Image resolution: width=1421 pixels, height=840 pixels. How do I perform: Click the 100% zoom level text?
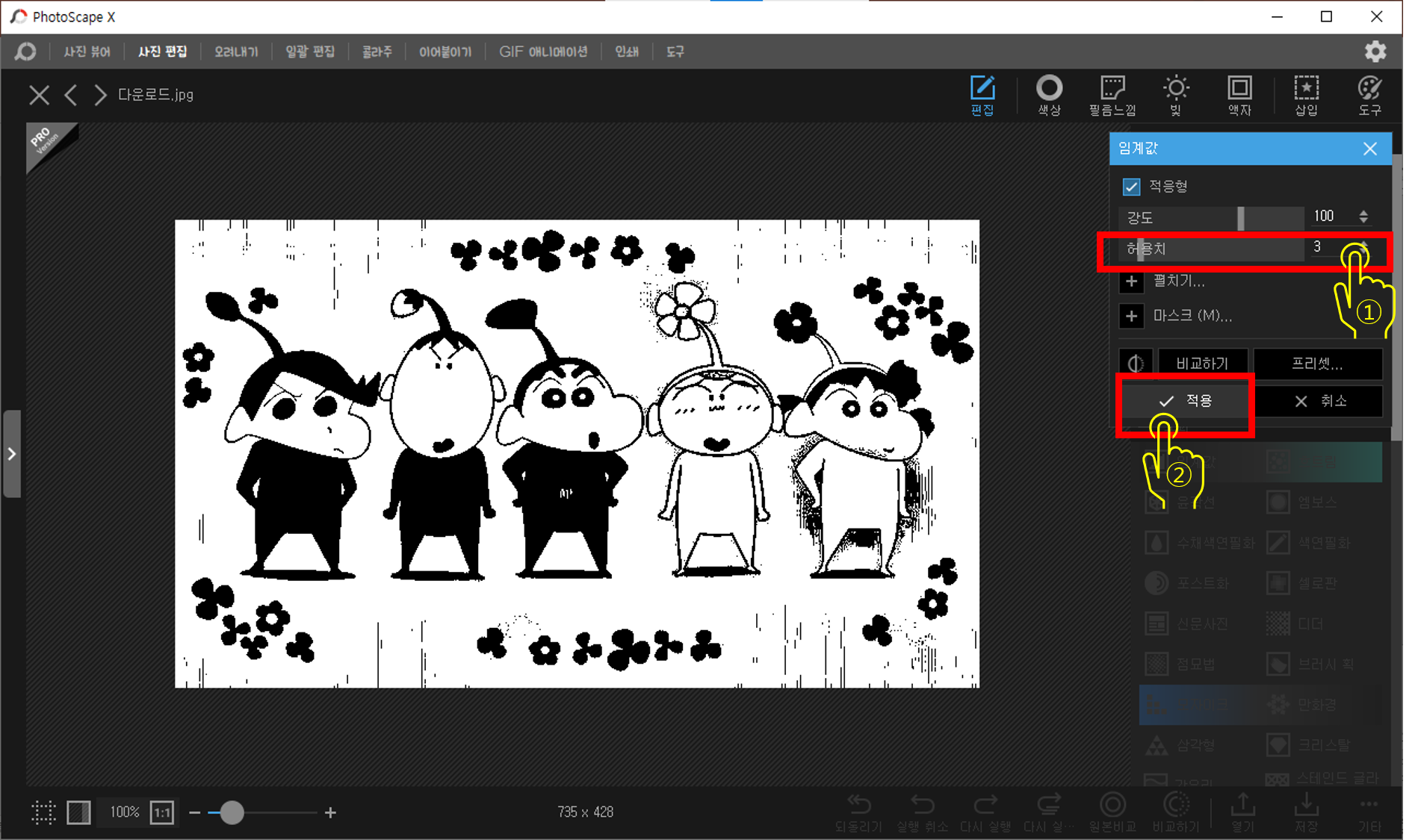click(x=124, y=812)
